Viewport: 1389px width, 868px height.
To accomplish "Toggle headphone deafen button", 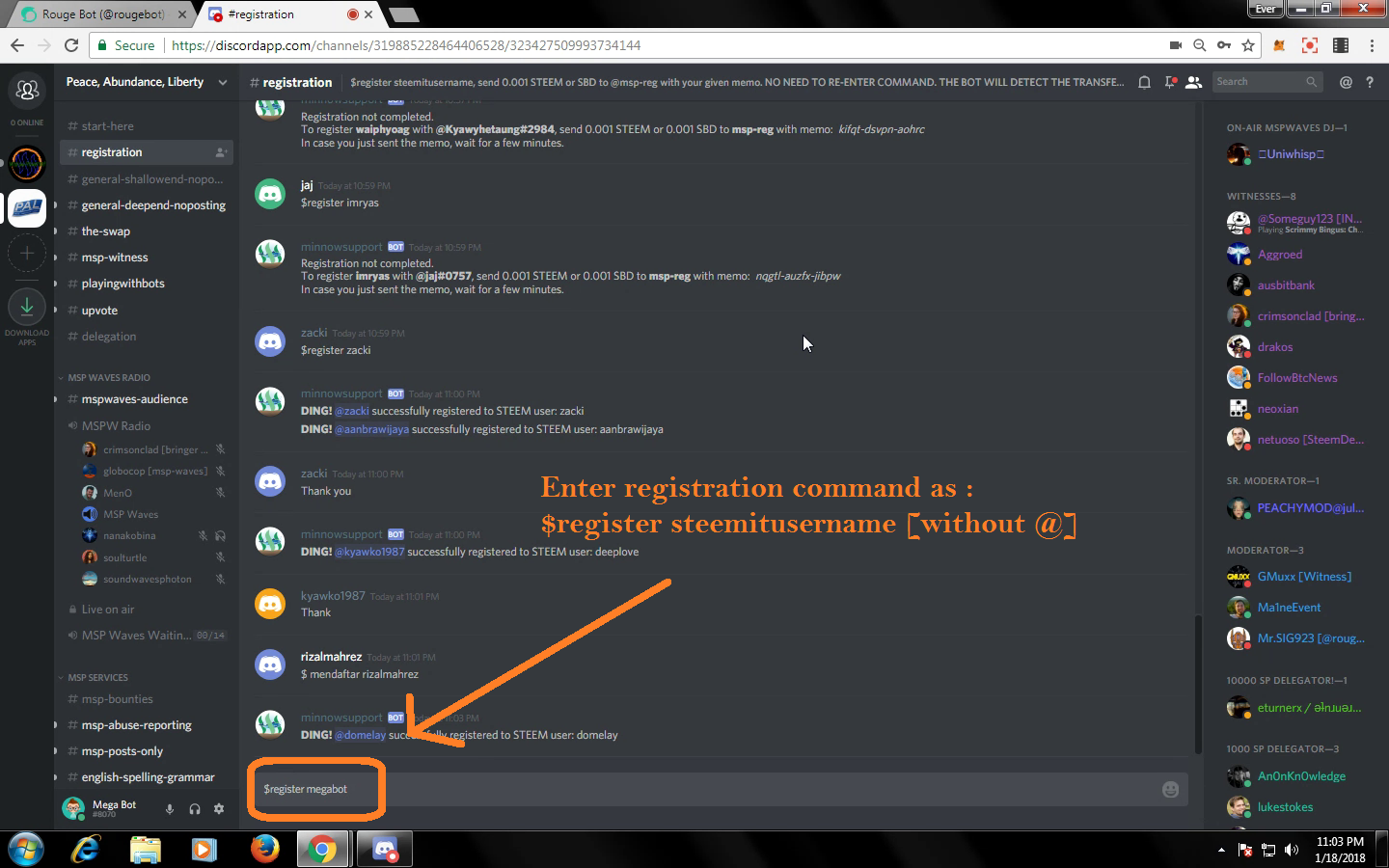I will pyautogui.click(x=195, y=809).
